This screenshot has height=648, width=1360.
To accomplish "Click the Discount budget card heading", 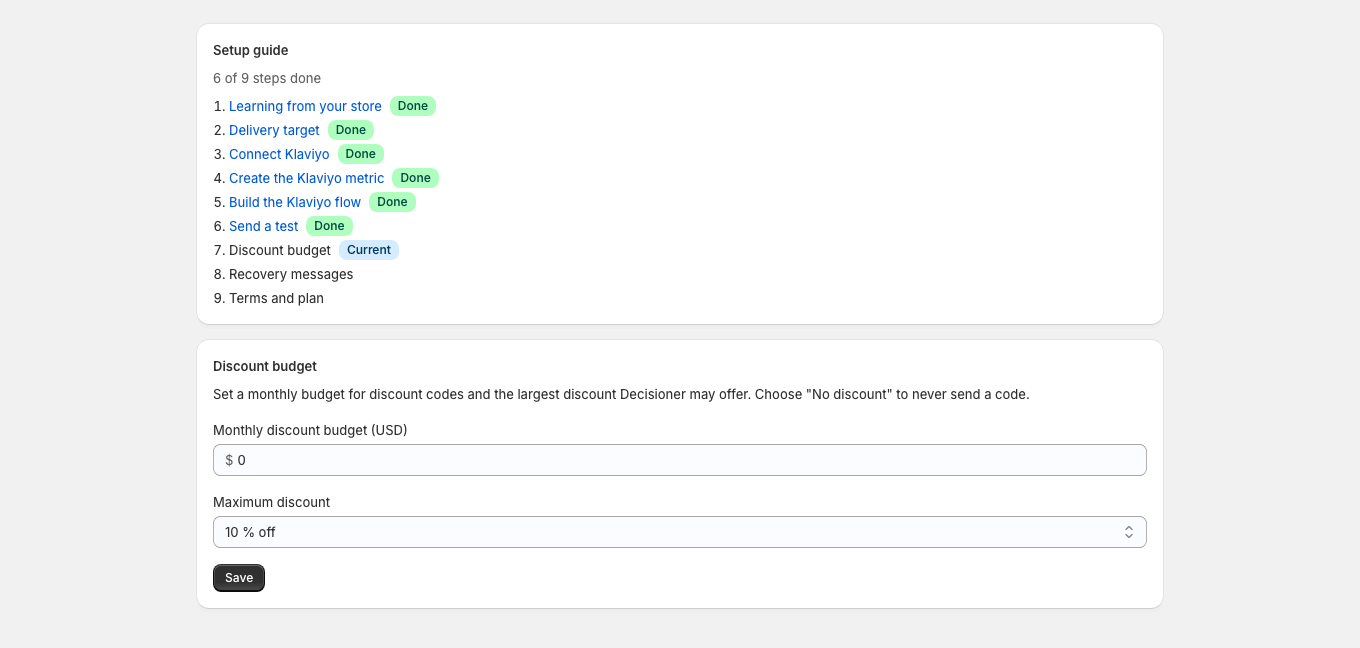I will pos(265,366).
